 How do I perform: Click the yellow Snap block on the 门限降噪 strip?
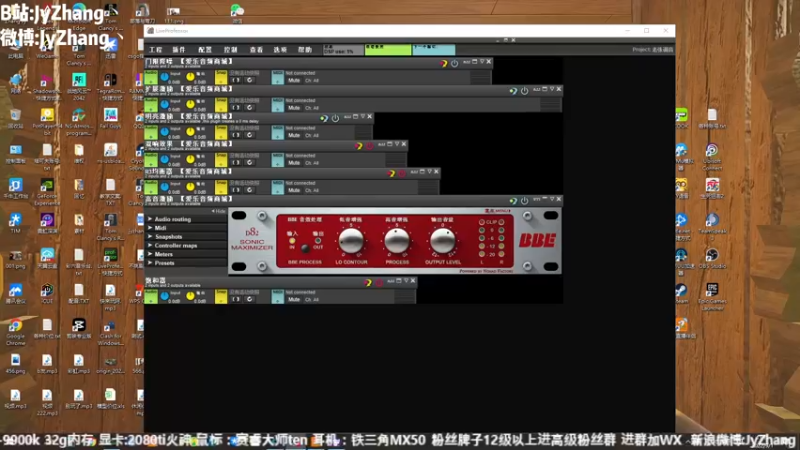221,77
